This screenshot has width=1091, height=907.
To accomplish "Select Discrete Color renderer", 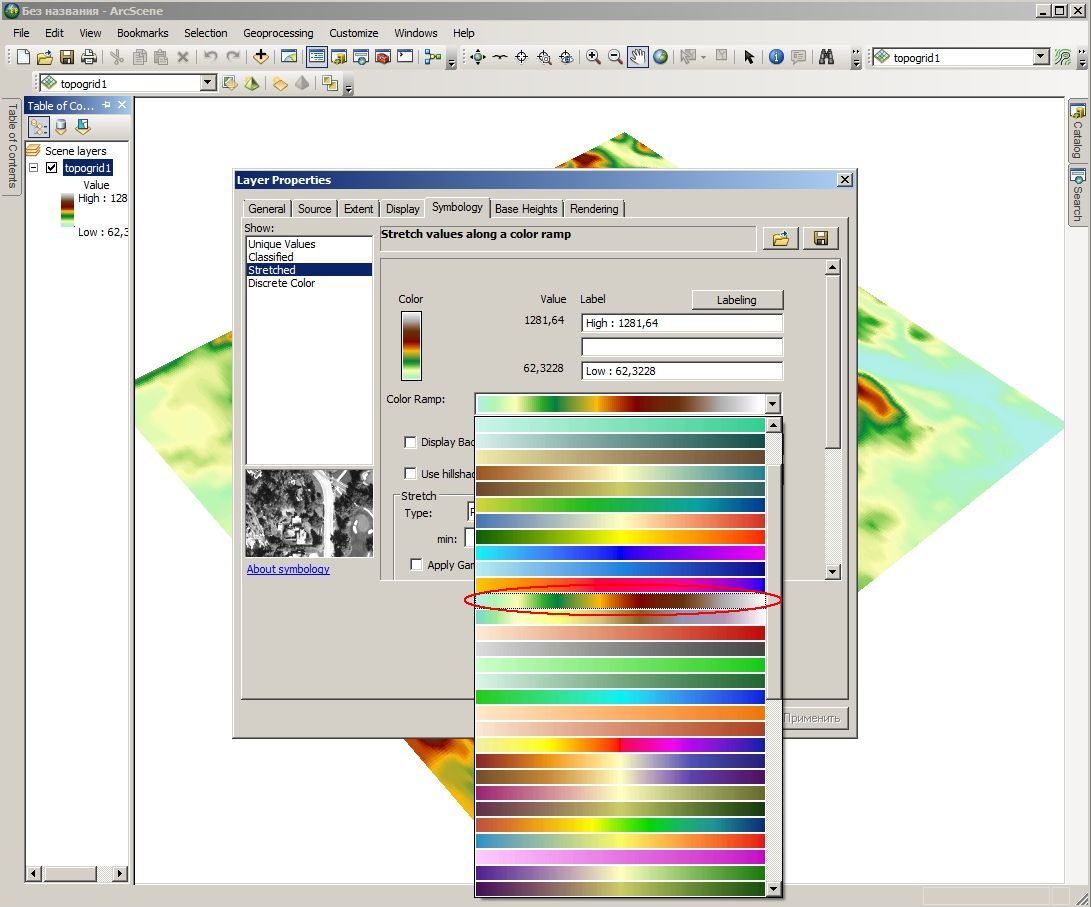I will pyautogui.click(x=282, y=283).
